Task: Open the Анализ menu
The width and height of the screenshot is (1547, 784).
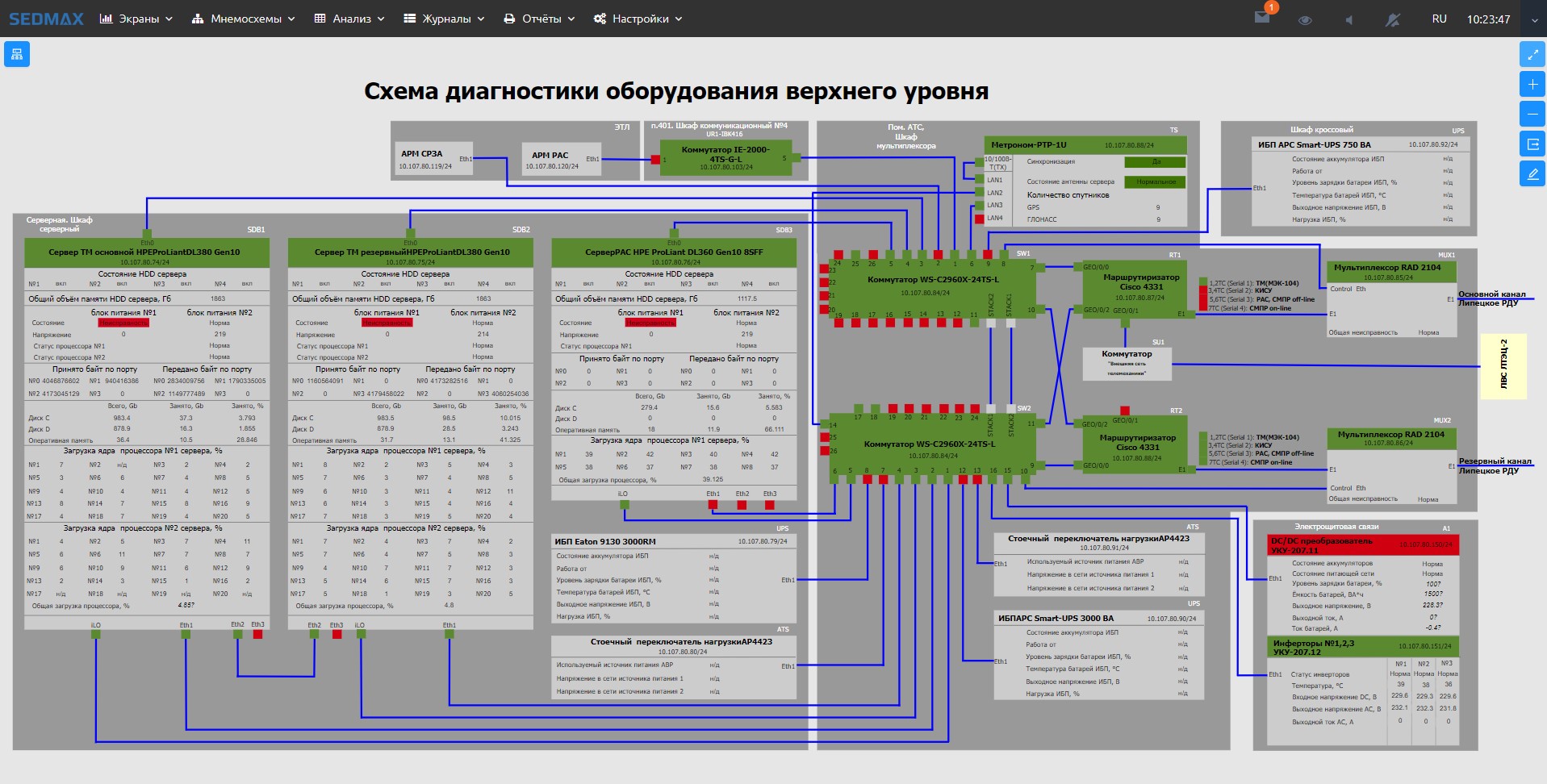Action: (353, 18)
